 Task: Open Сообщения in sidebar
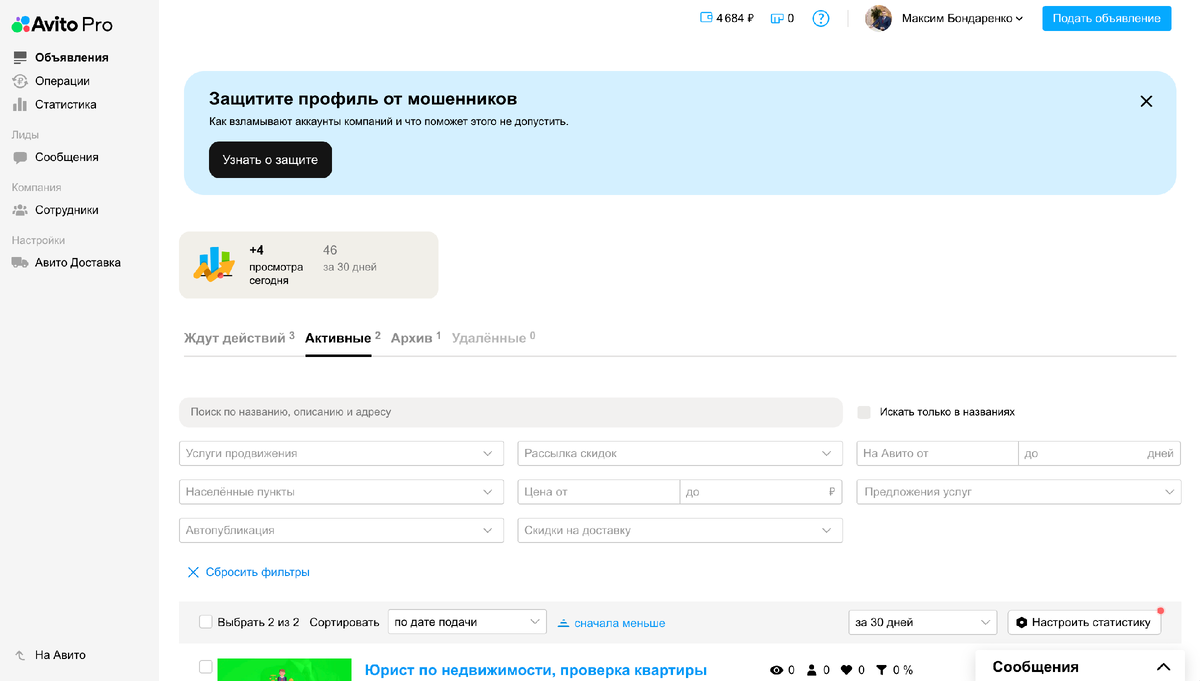67,157
